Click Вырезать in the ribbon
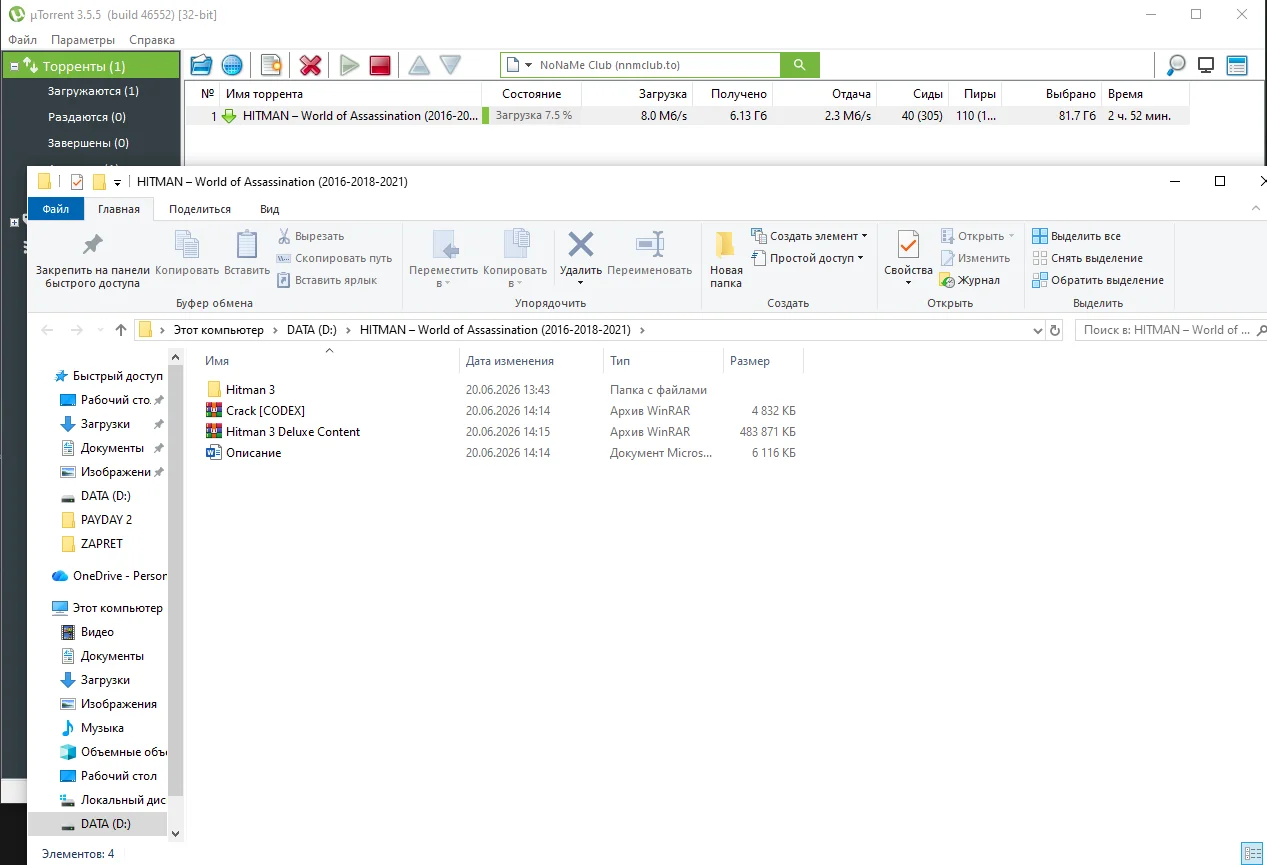 (310, 236)
